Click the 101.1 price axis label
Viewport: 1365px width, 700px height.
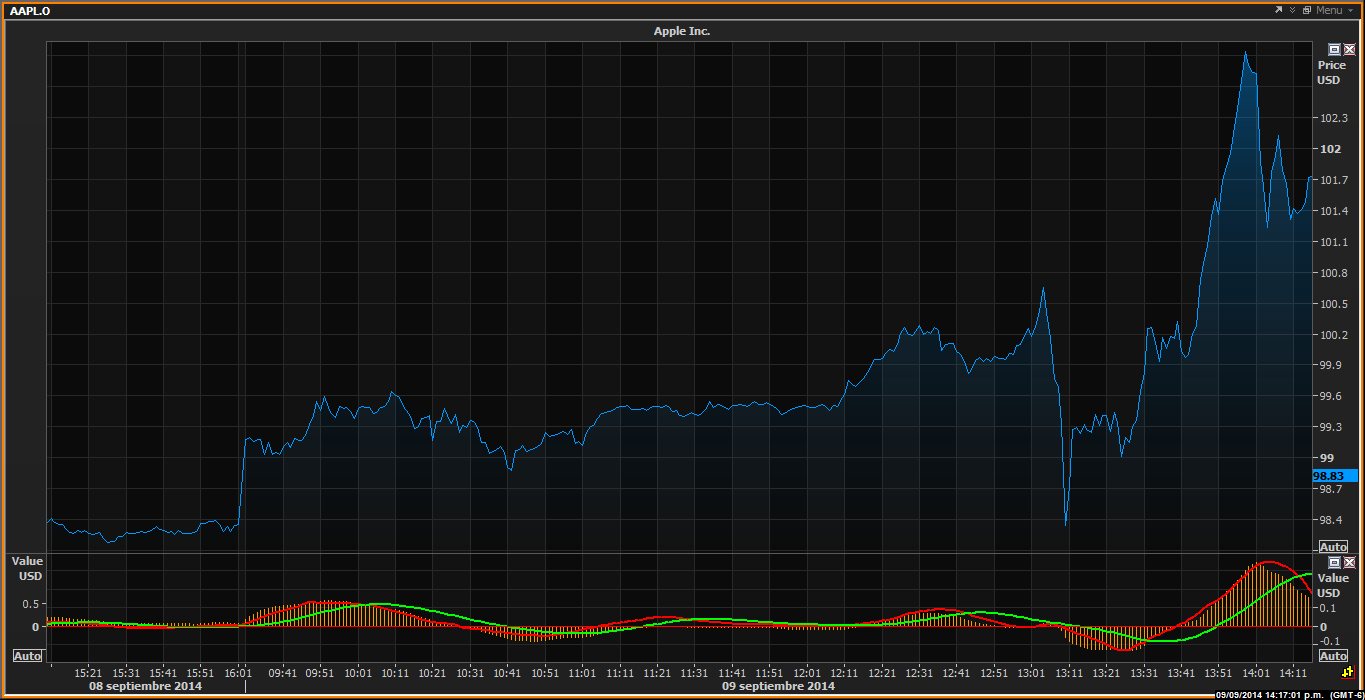coord(1333,242)
